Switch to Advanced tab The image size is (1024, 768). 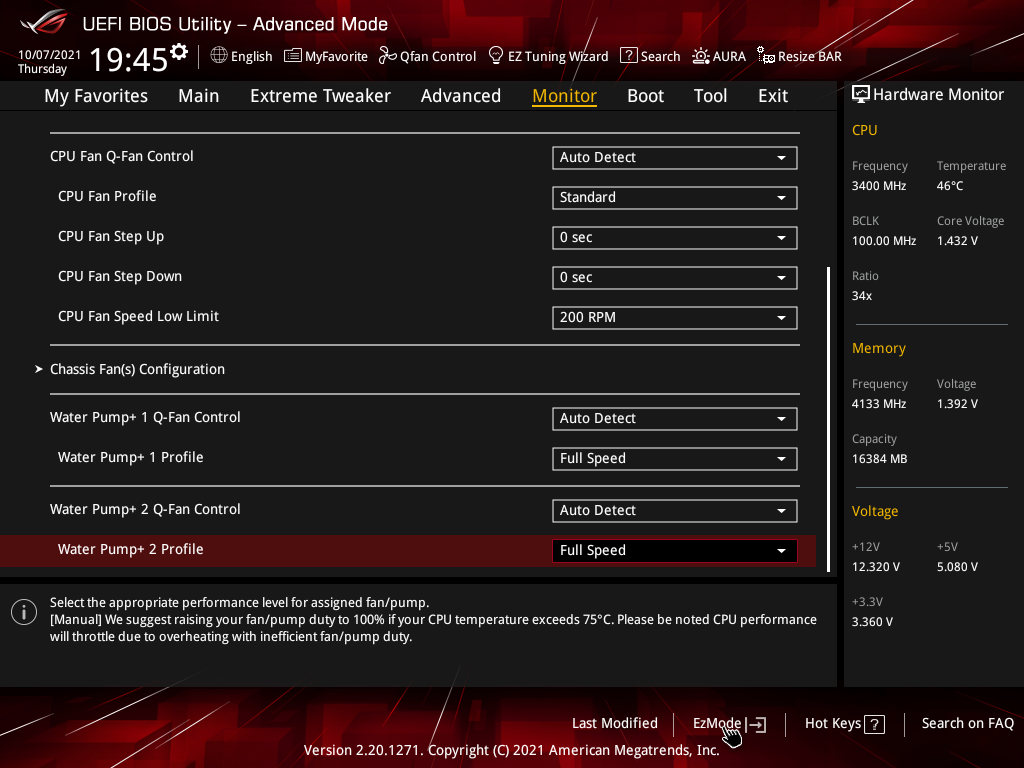coord(460,96)
